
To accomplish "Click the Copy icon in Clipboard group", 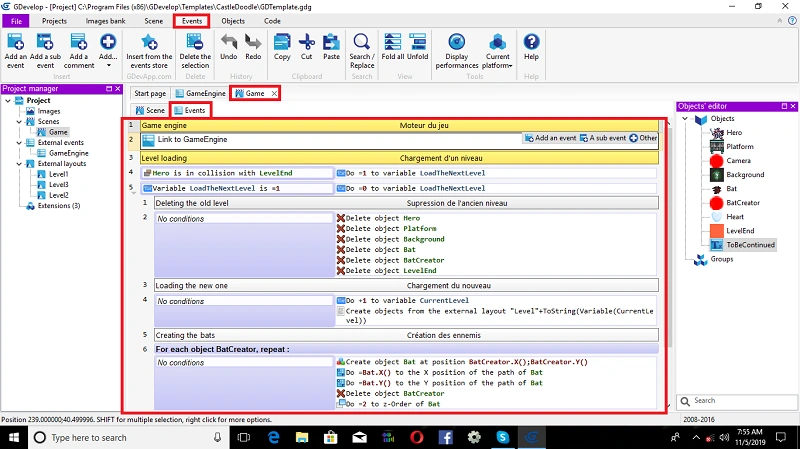I will coord(282,42).
